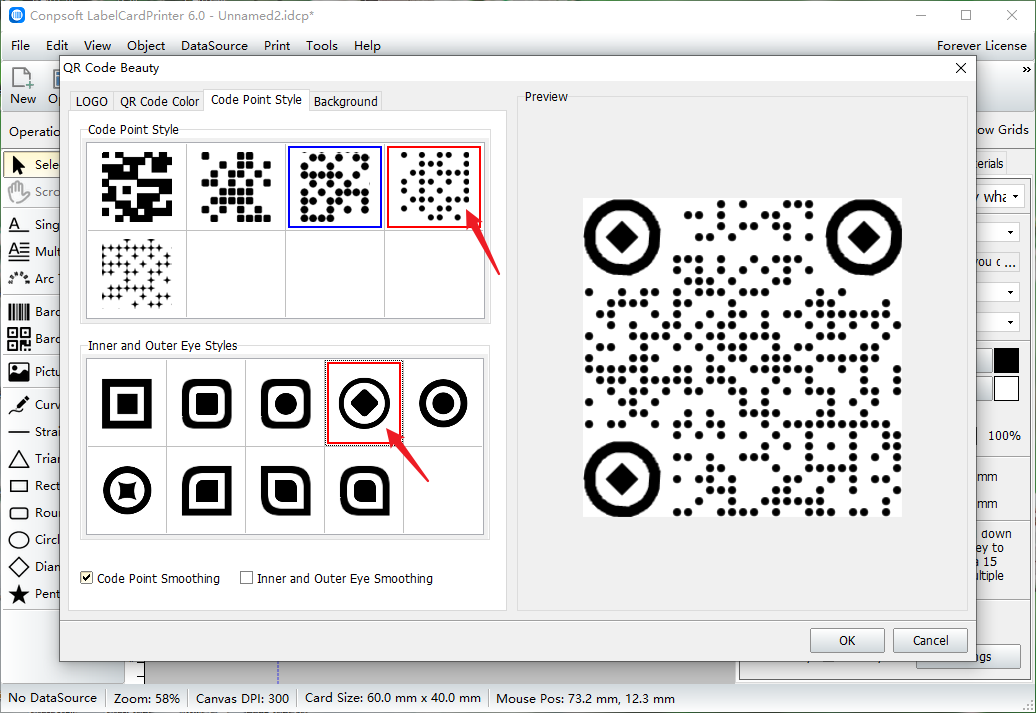Choose circle outer with concave star inner eye
The height and width of the screenshot is (713, 1036).
click(127, 490)
